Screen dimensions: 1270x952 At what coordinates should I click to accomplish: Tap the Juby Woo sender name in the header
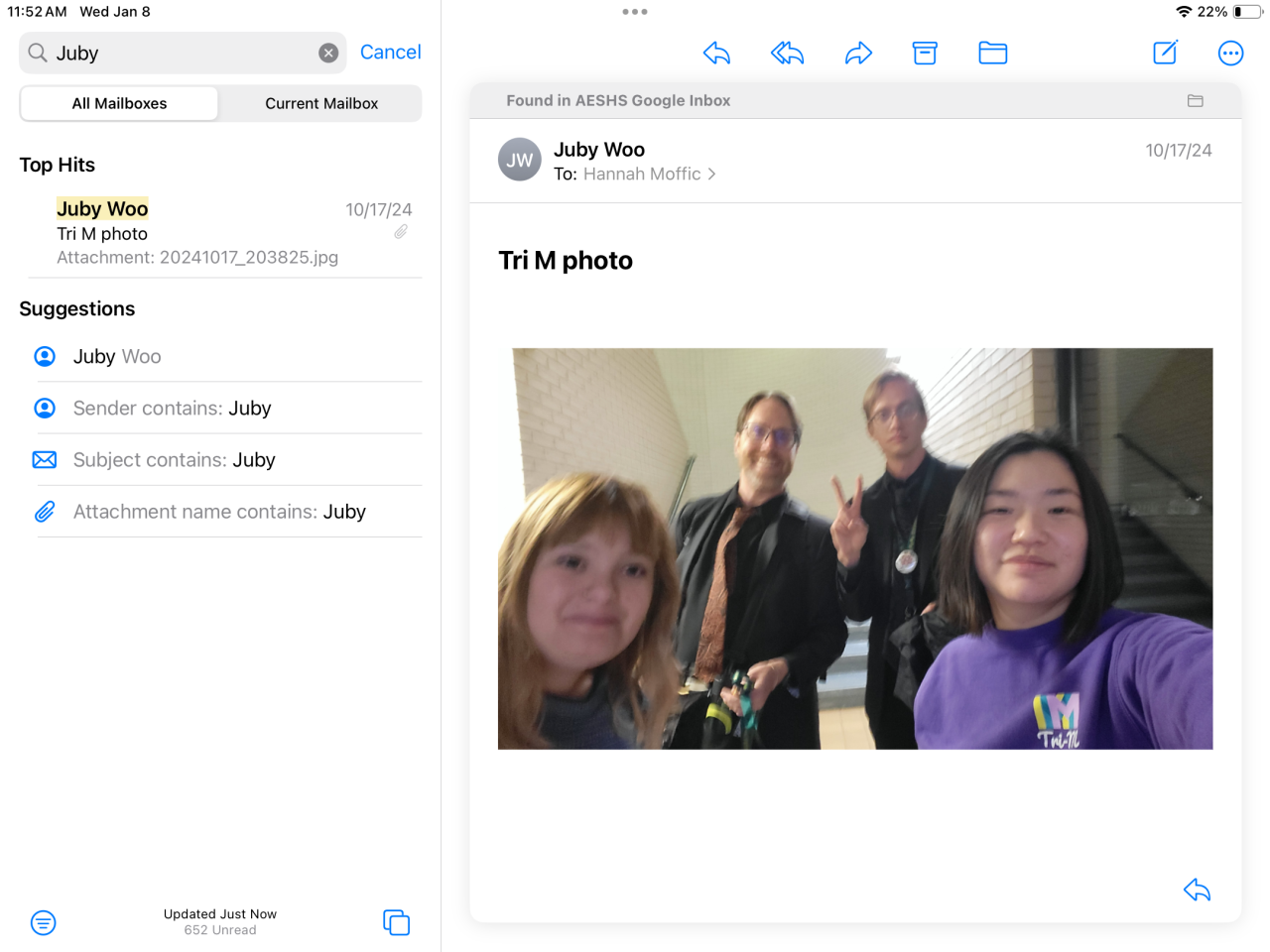[x=599, y=150]
